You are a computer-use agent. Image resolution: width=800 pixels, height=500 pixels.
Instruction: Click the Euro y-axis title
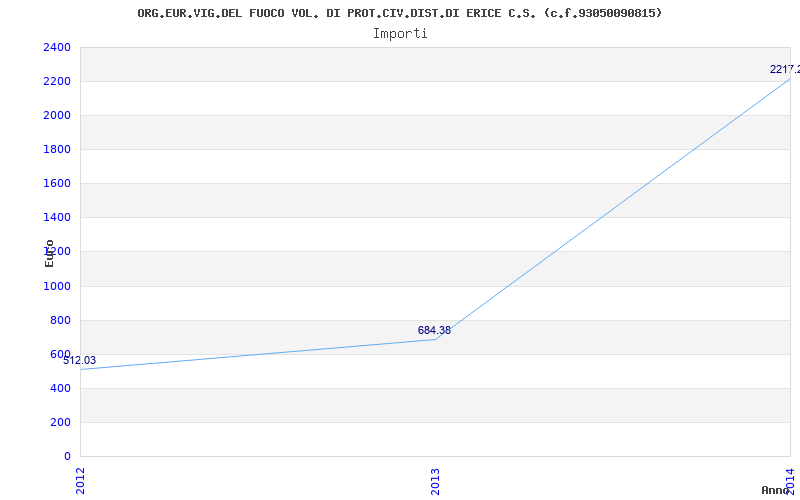(49, 253)
